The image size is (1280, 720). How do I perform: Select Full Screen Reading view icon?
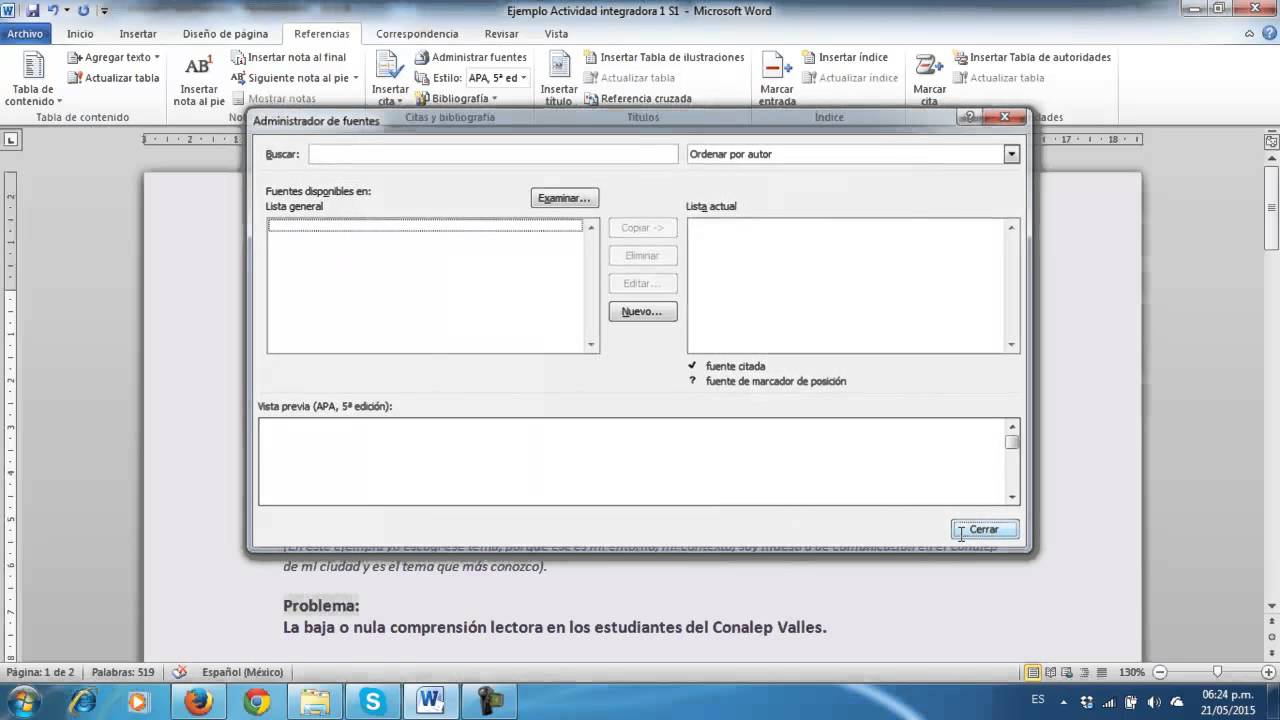pos(1051,672)
